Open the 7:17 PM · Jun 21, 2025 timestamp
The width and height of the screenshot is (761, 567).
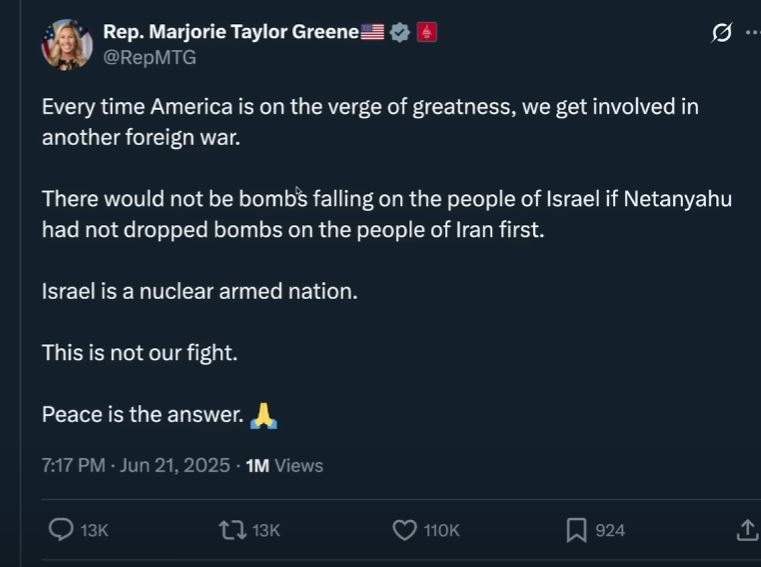[136, 465]
